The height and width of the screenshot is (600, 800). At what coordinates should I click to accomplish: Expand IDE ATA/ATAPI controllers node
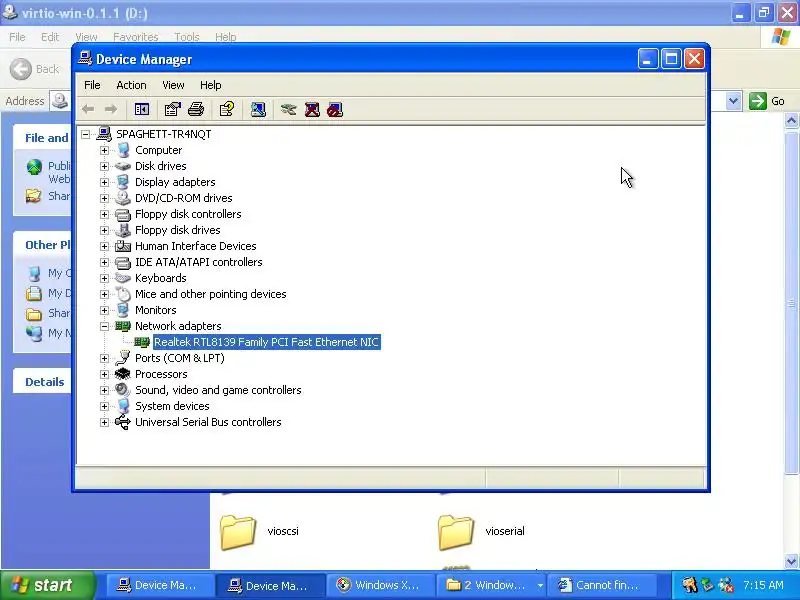click(x=104, y=262)
